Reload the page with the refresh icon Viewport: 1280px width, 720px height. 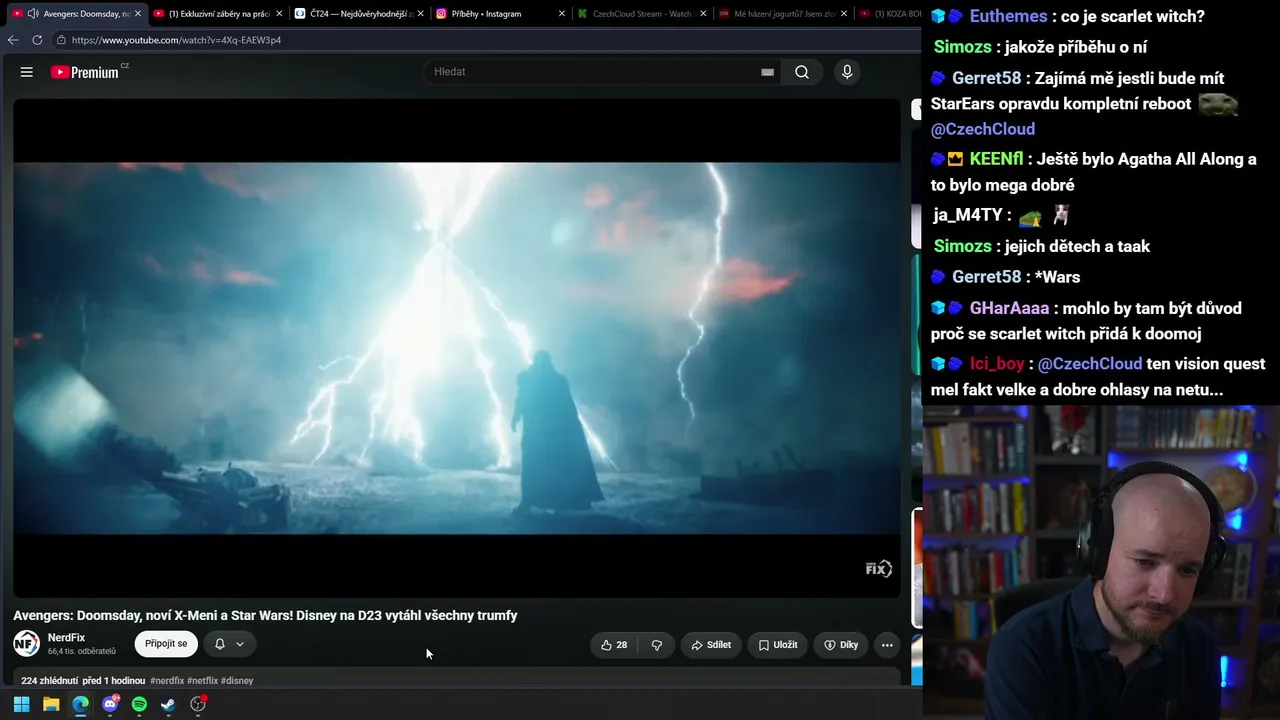[x=37, y=40]
